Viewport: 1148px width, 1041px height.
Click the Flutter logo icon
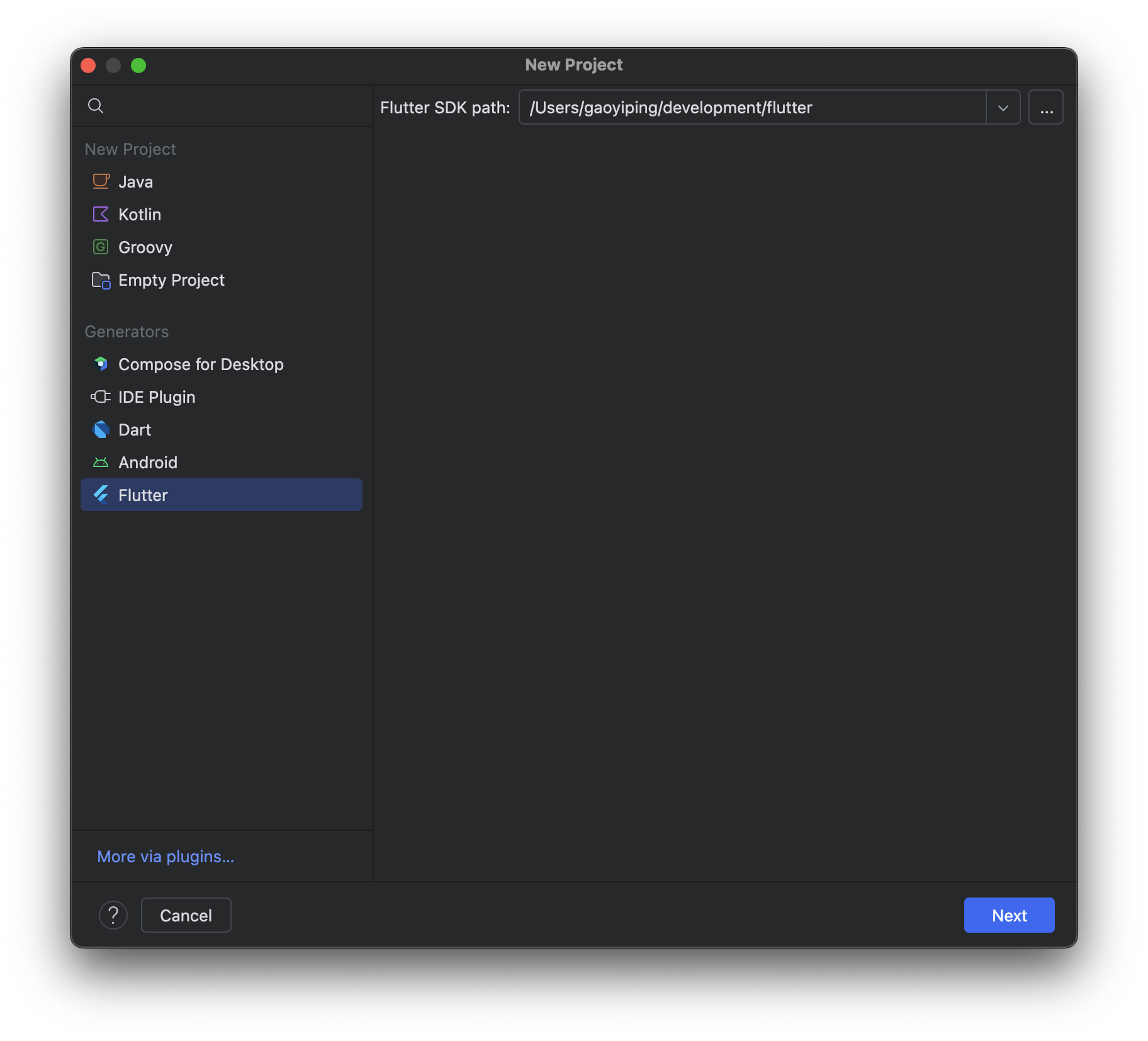[x=101, y=495]
